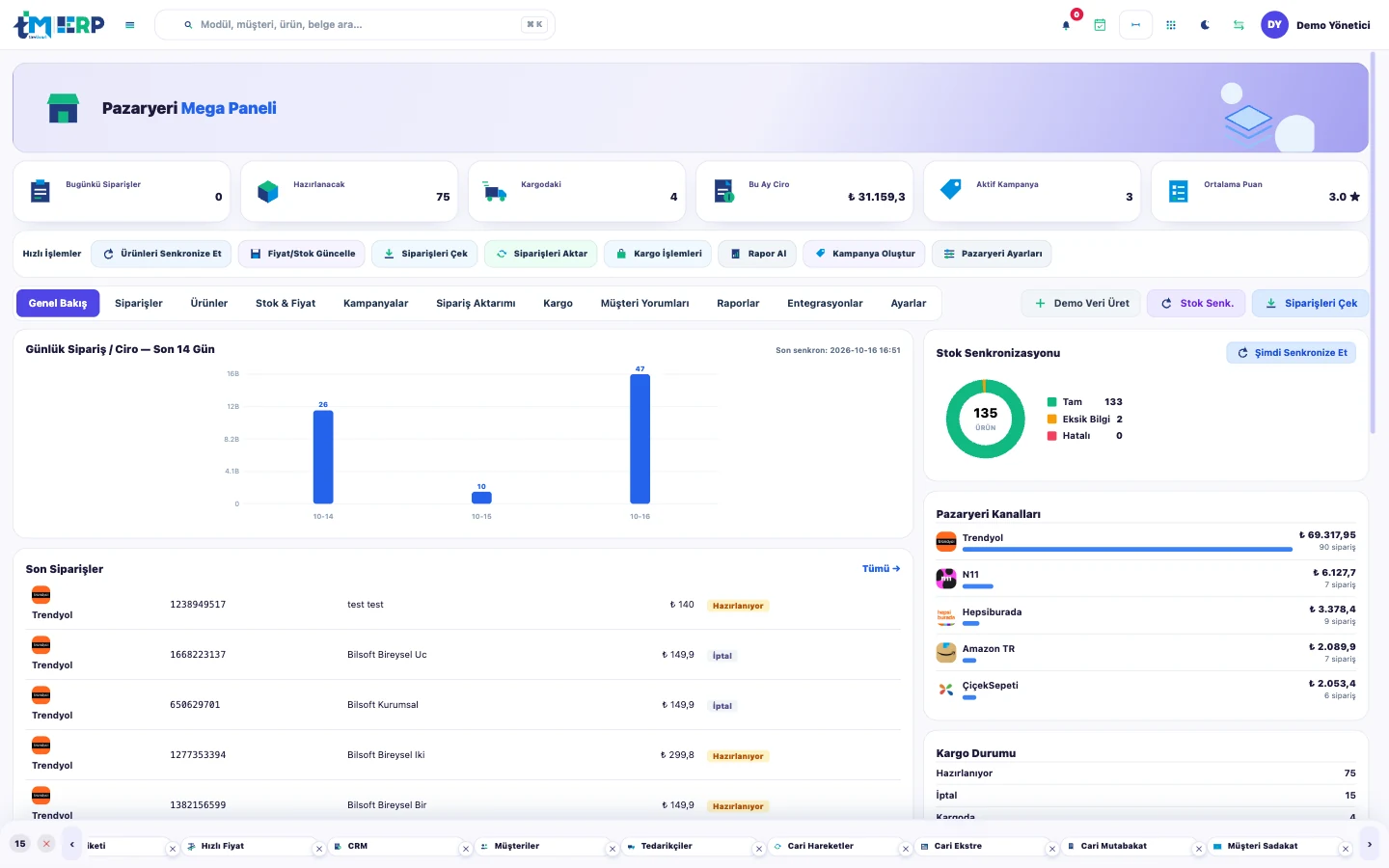
Task: Click the Şimdi Senkronize Et button
Action: 1292,353
